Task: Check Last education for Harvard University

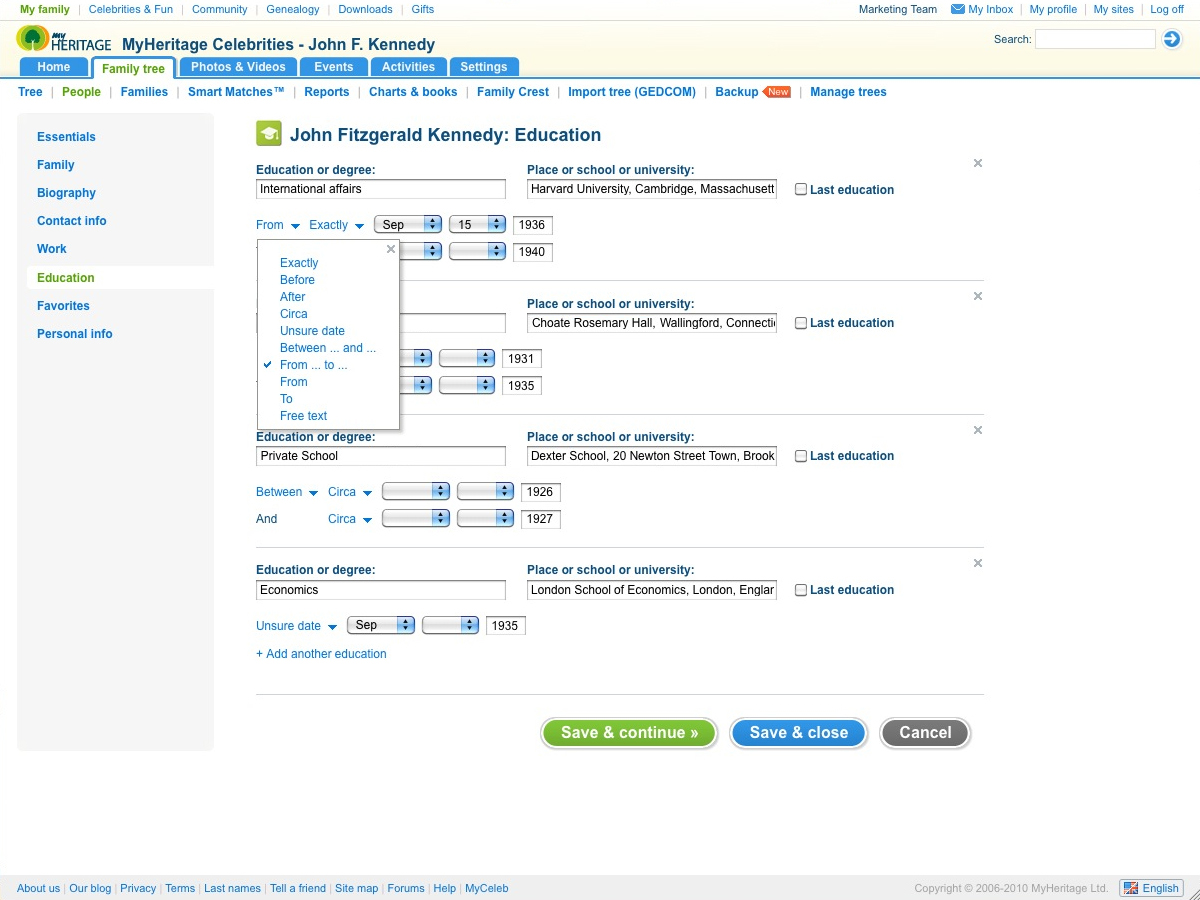Action: tap(801, 189)
